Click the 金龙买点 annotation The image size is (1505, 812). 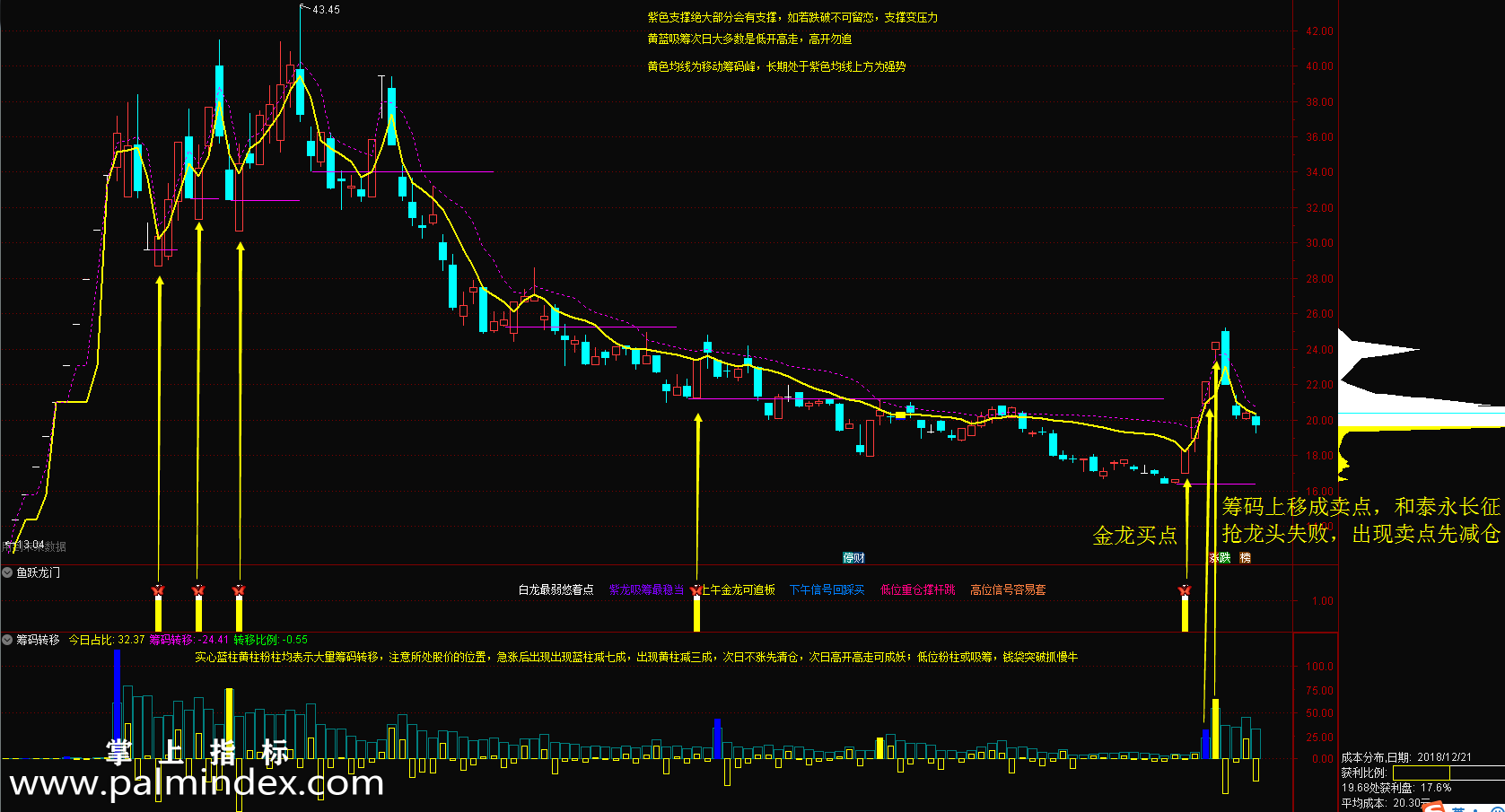pyautogui.click(x=1135, y=536)
